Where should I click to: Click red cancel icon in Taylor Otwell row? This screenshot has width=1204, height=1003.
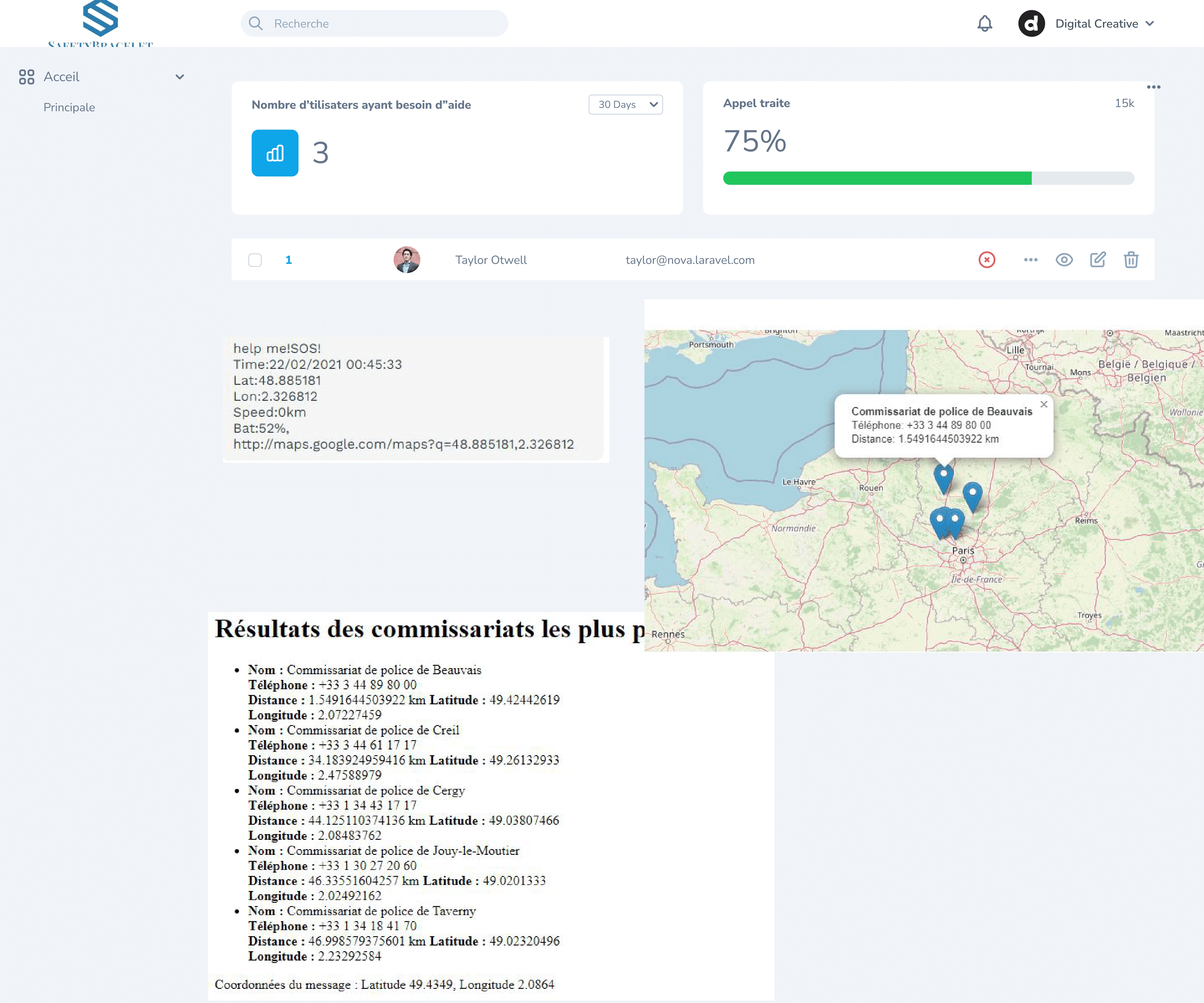click(986, 260)
